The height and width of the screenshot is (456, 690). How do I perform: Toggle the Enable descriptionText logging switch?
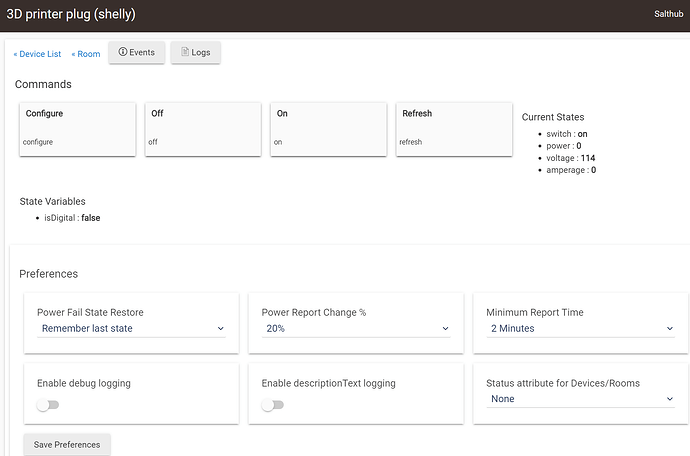point(272,405)
